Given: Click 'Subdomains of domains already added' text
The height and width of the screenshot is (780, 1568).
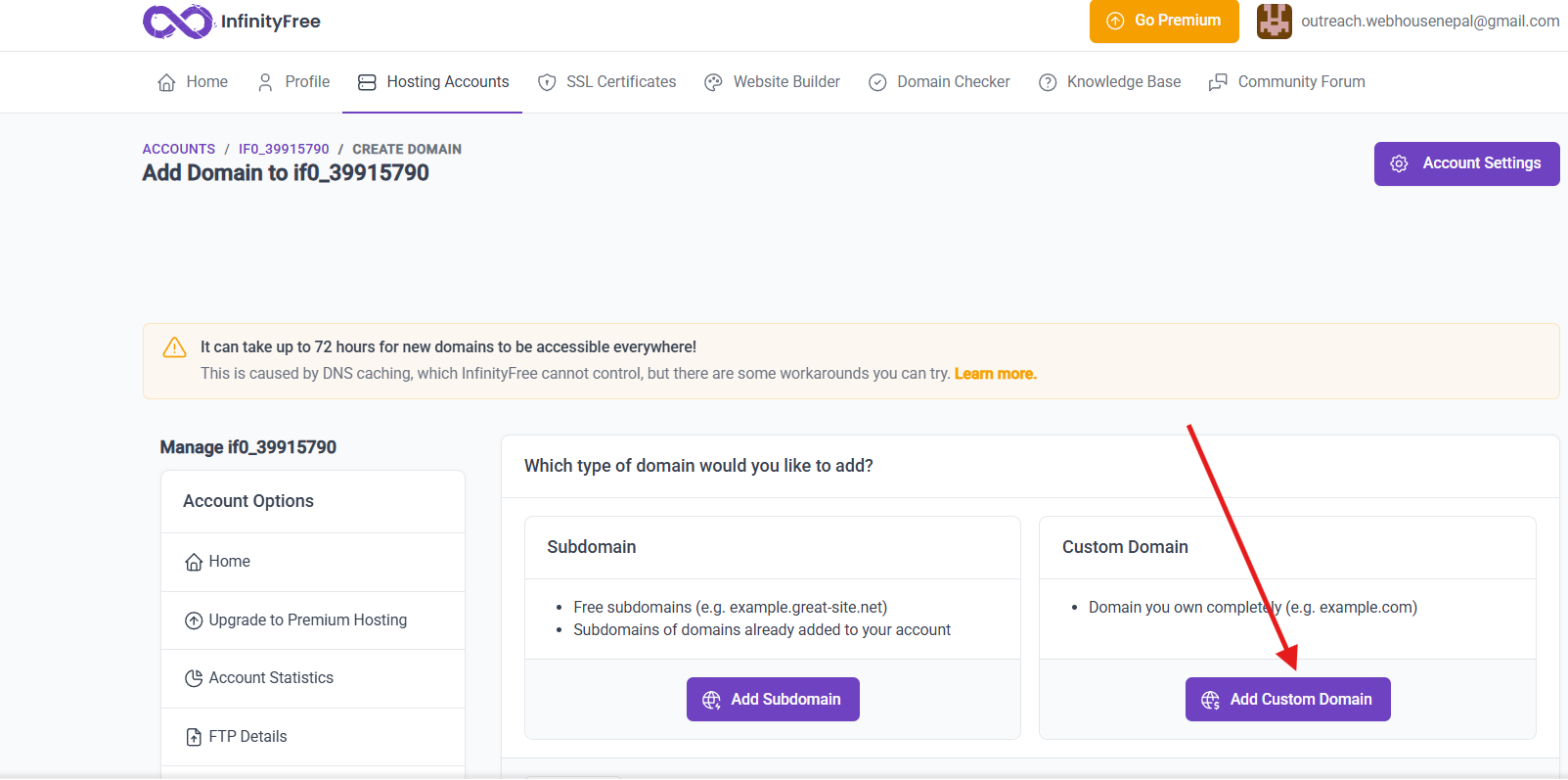Looking at the screenshot, I should (x=762, y=630).
